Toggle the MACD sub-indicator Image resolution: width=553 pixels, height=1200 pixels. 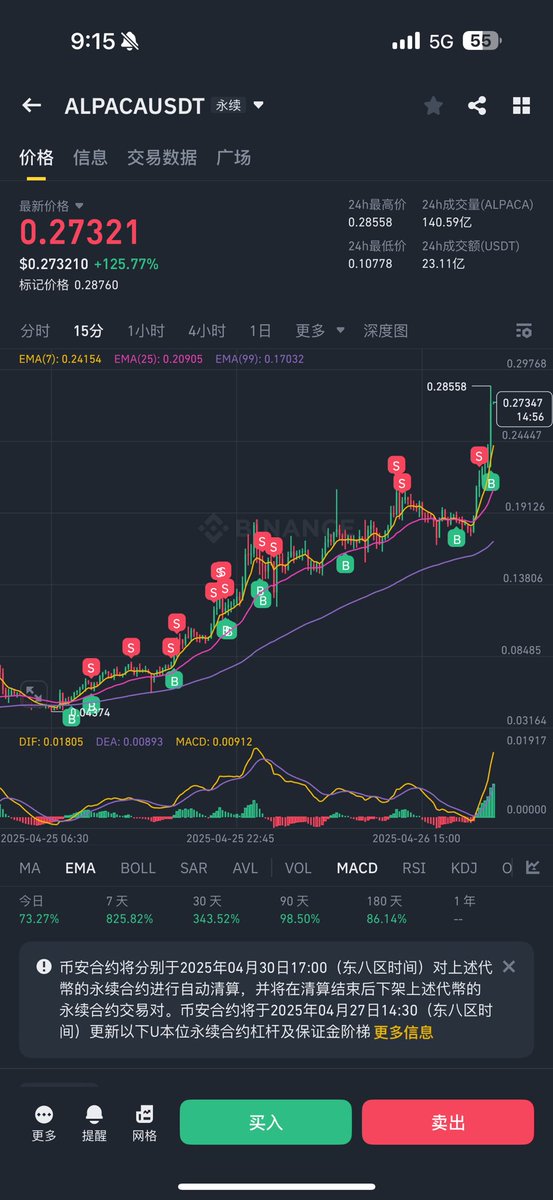click(x=357, y=868)
